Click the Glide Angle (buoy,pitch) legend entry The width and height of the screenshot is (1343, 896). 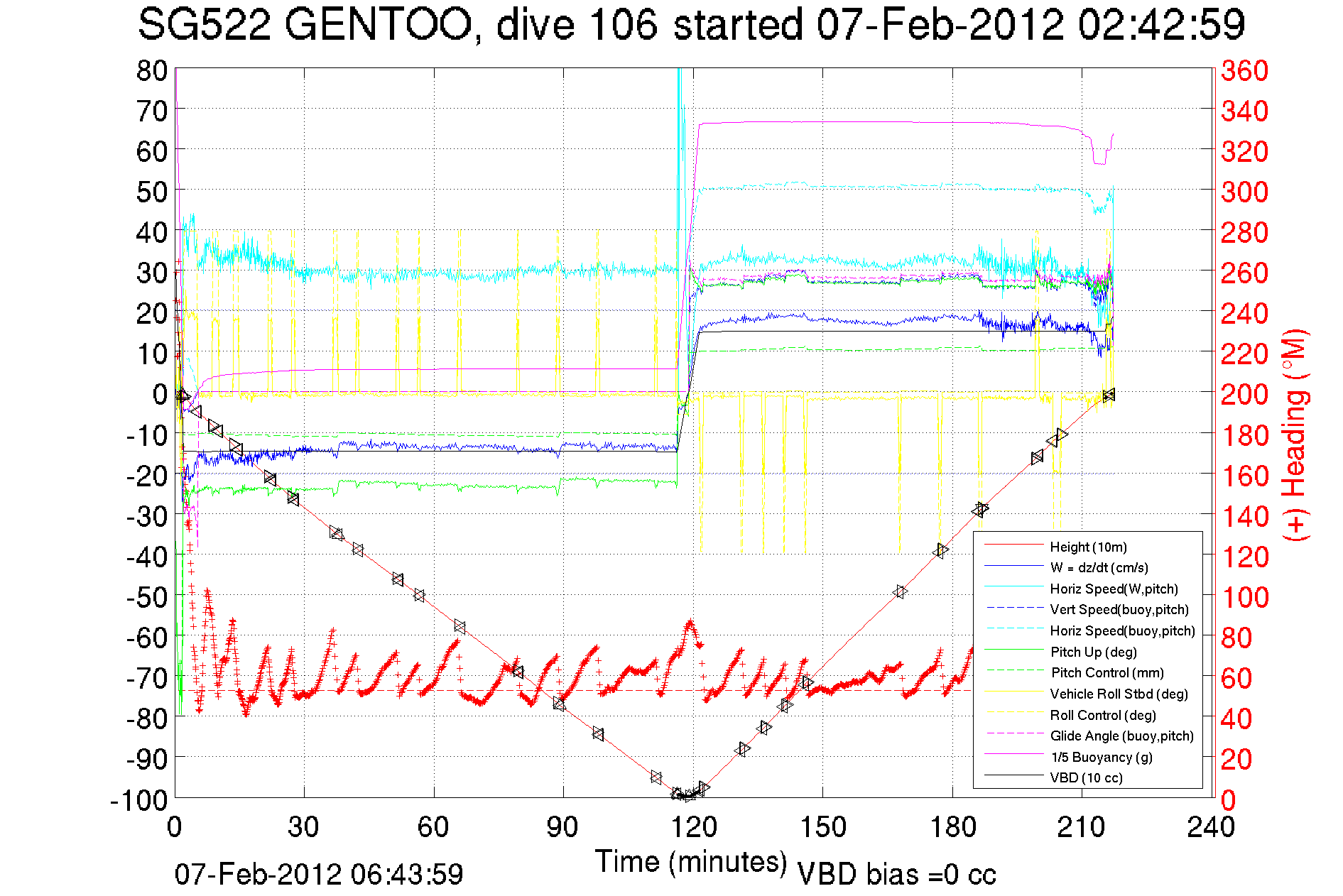(x=1121, y=736)
